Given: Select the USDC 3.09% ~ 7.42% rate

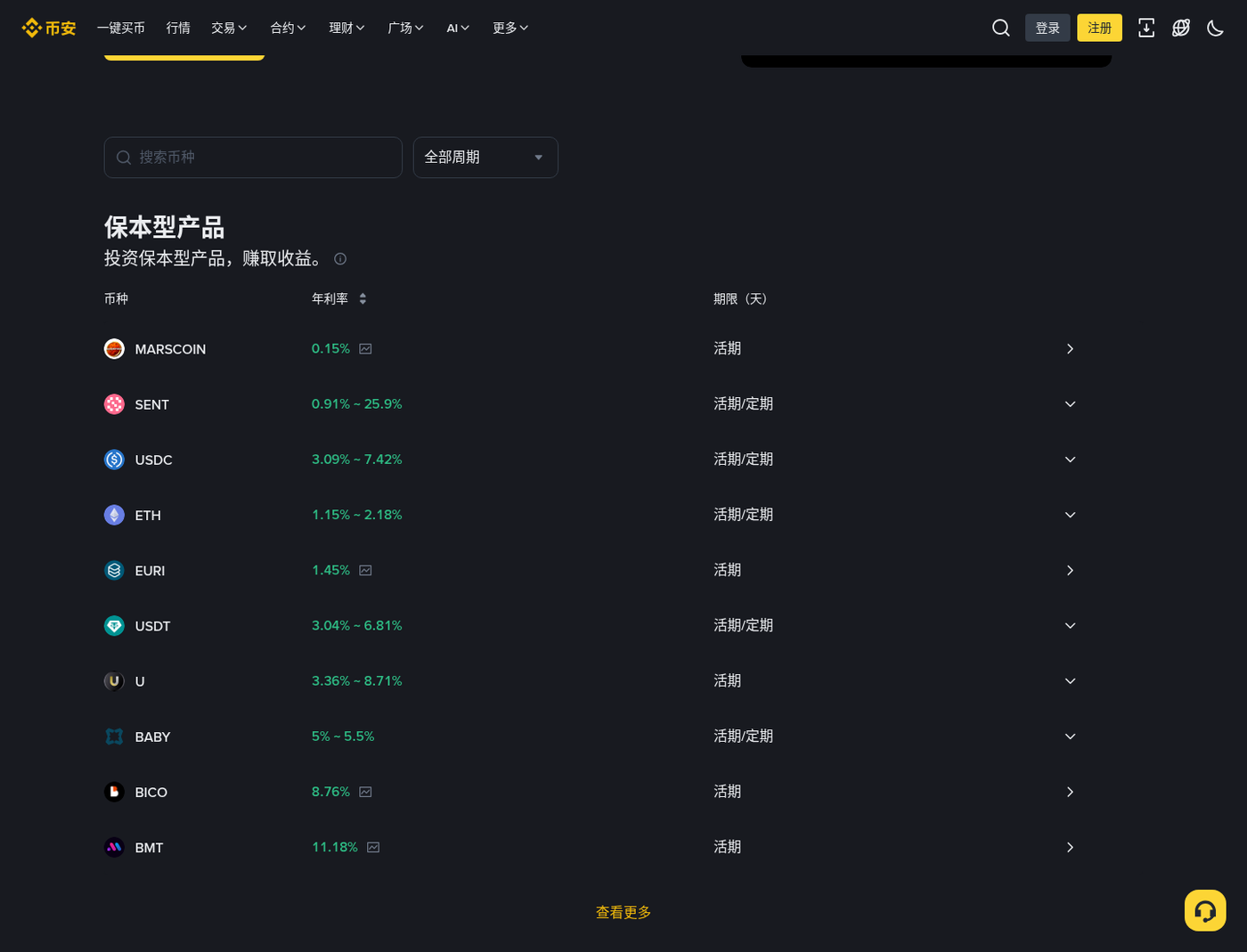Looking at the screenshot, I should 356,460.
